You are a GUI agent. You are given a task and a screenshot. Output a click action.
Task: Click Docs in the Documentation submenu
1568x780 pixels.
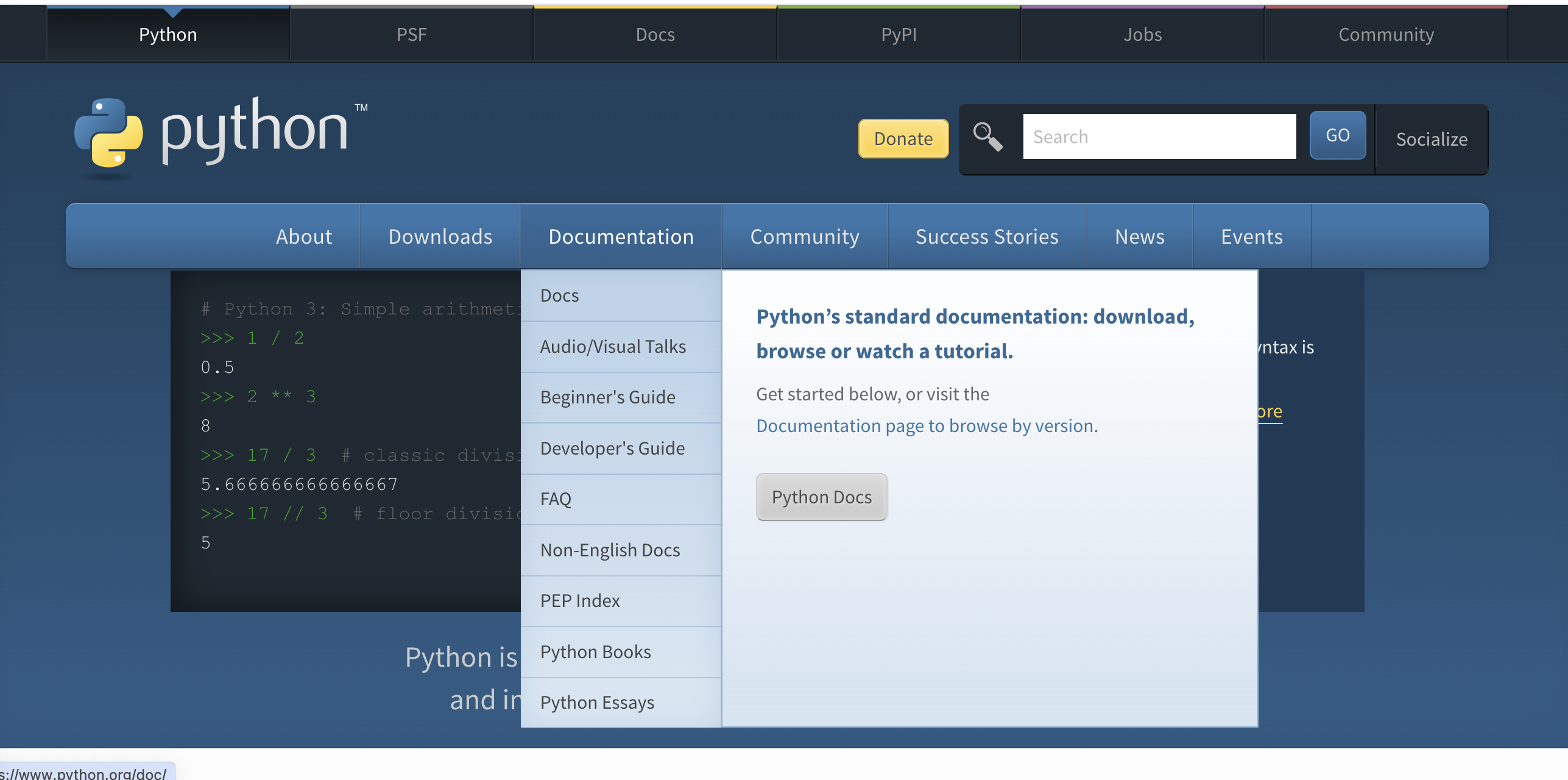[x=559, y=296]
